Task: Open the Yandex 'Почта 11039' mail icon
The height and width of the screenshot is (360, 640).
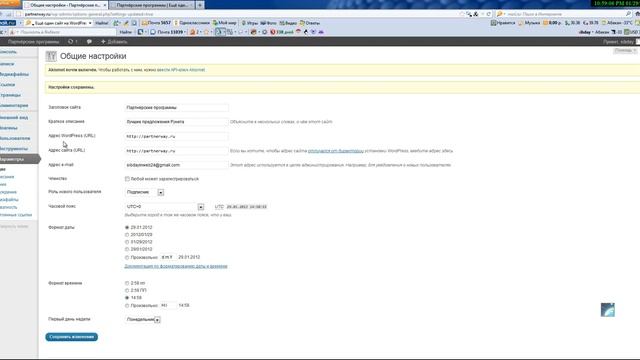Action: [x=168, y=32]
